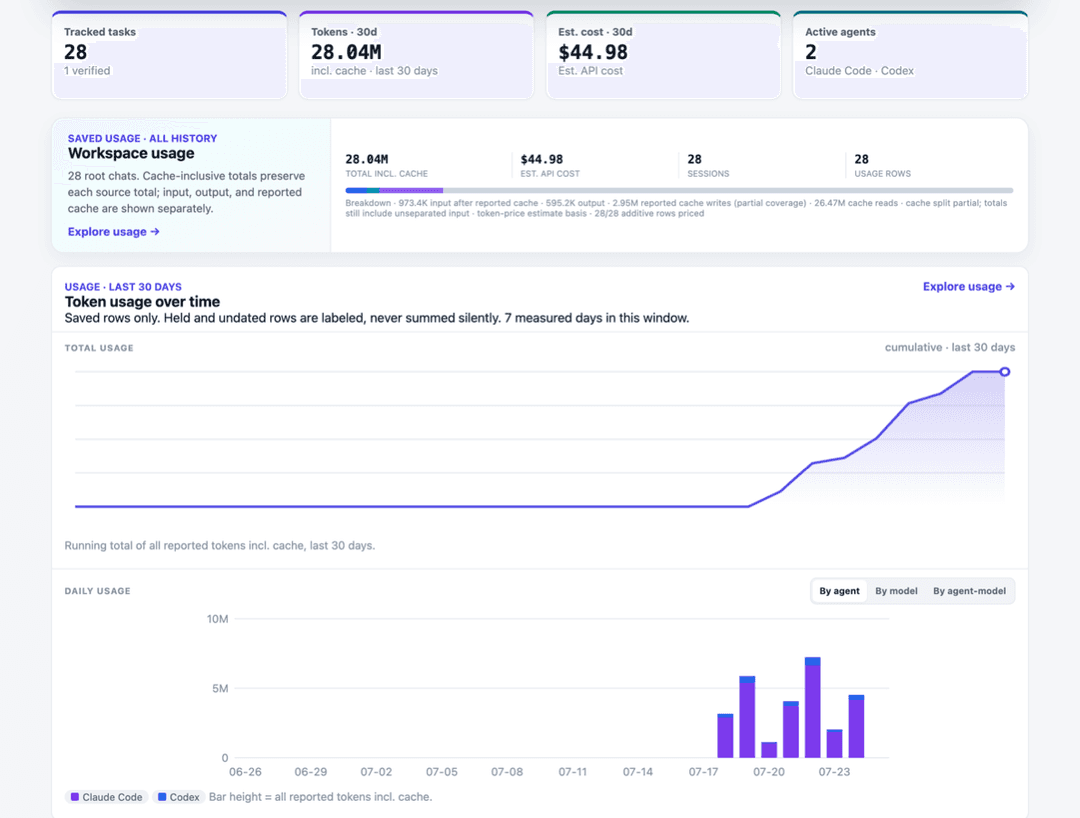The height and width of the screenshot is (818, 1080).
Task: Click the 07-23 date axis label
Action: [834, 772]
